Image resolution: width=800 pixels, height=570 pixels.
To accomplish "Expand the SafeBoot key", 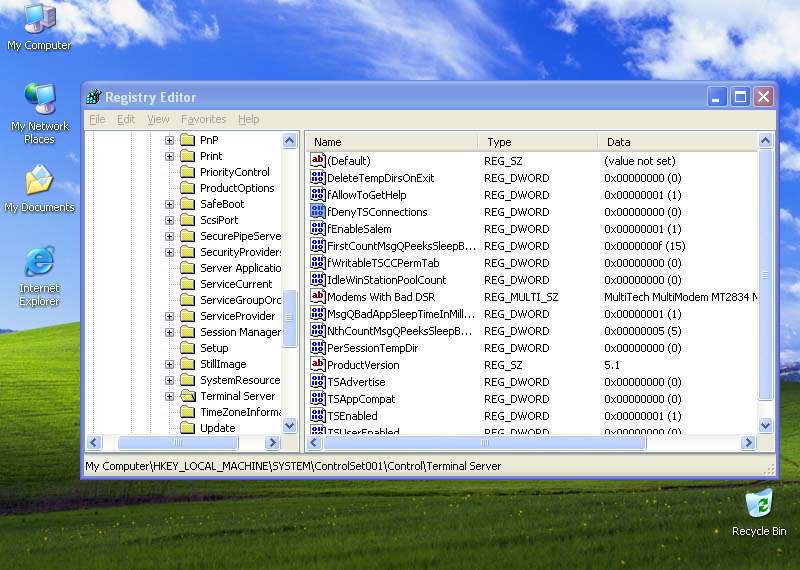I will (169, 204).
